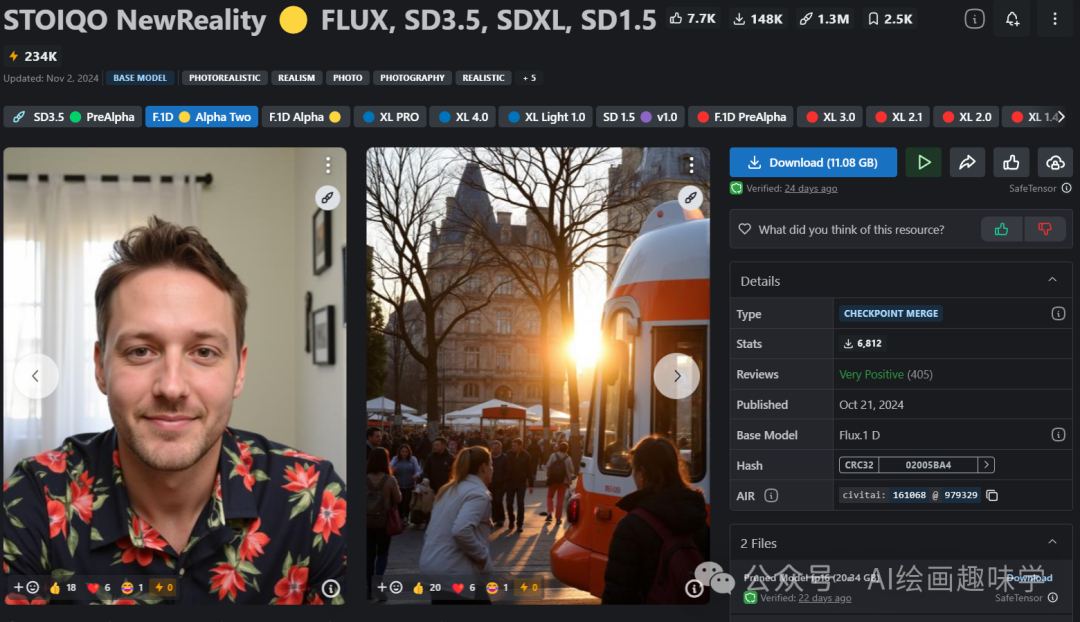Toggle the notification bell icon

pos(1012,19)
